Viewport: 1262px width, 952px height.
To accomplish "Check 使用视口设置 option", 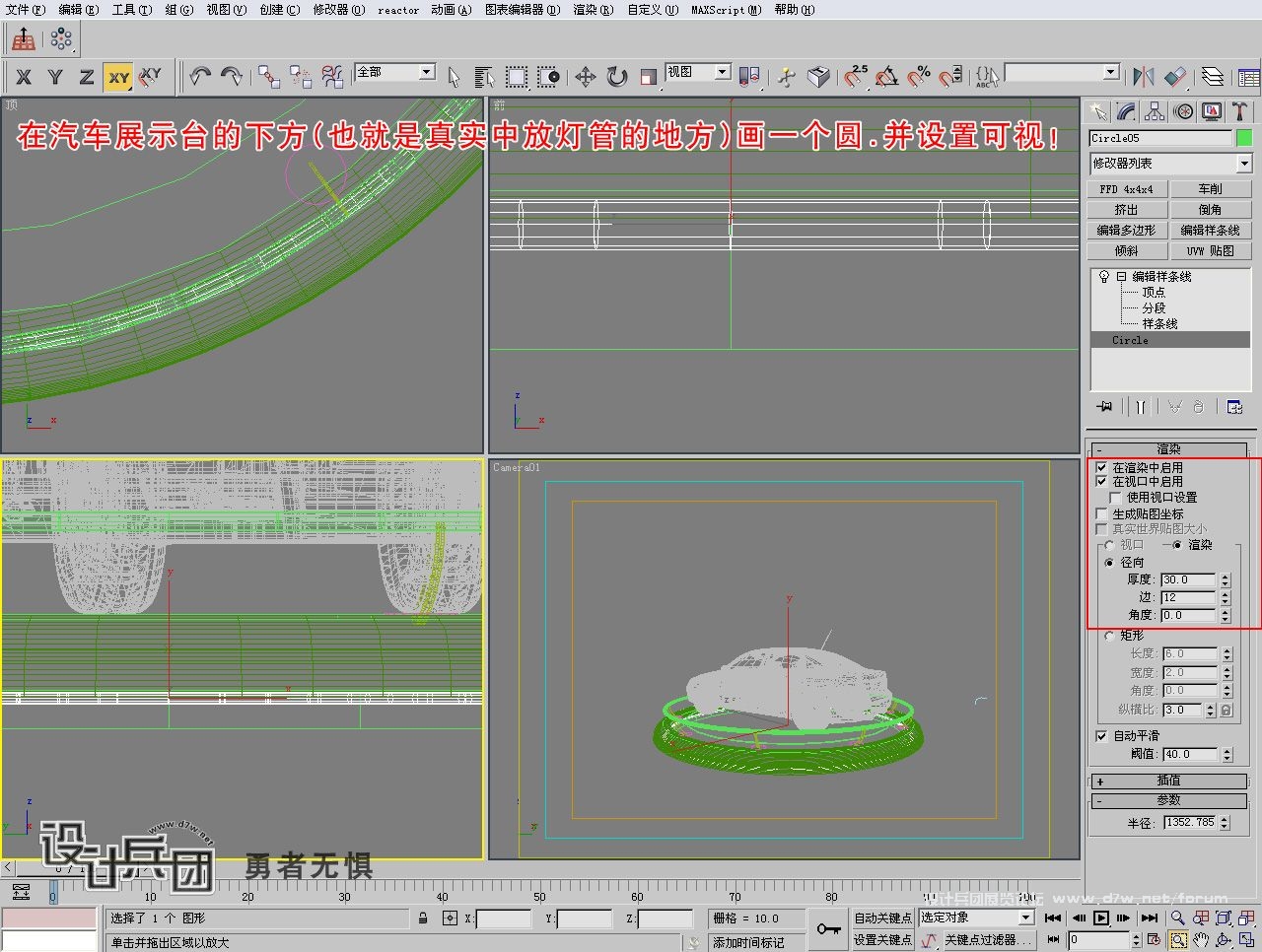I will click(1116, 497).
